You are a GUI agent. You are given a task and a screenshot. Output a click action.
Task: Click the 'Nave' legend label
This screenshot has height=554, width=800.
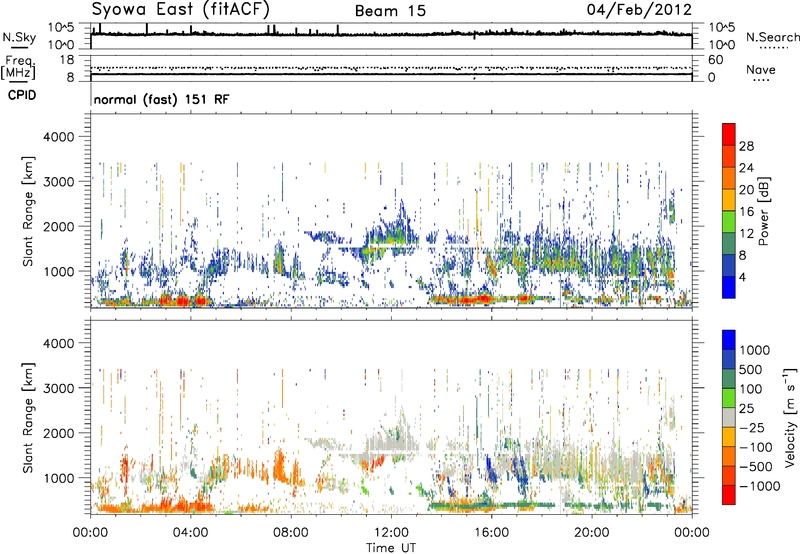761,69
